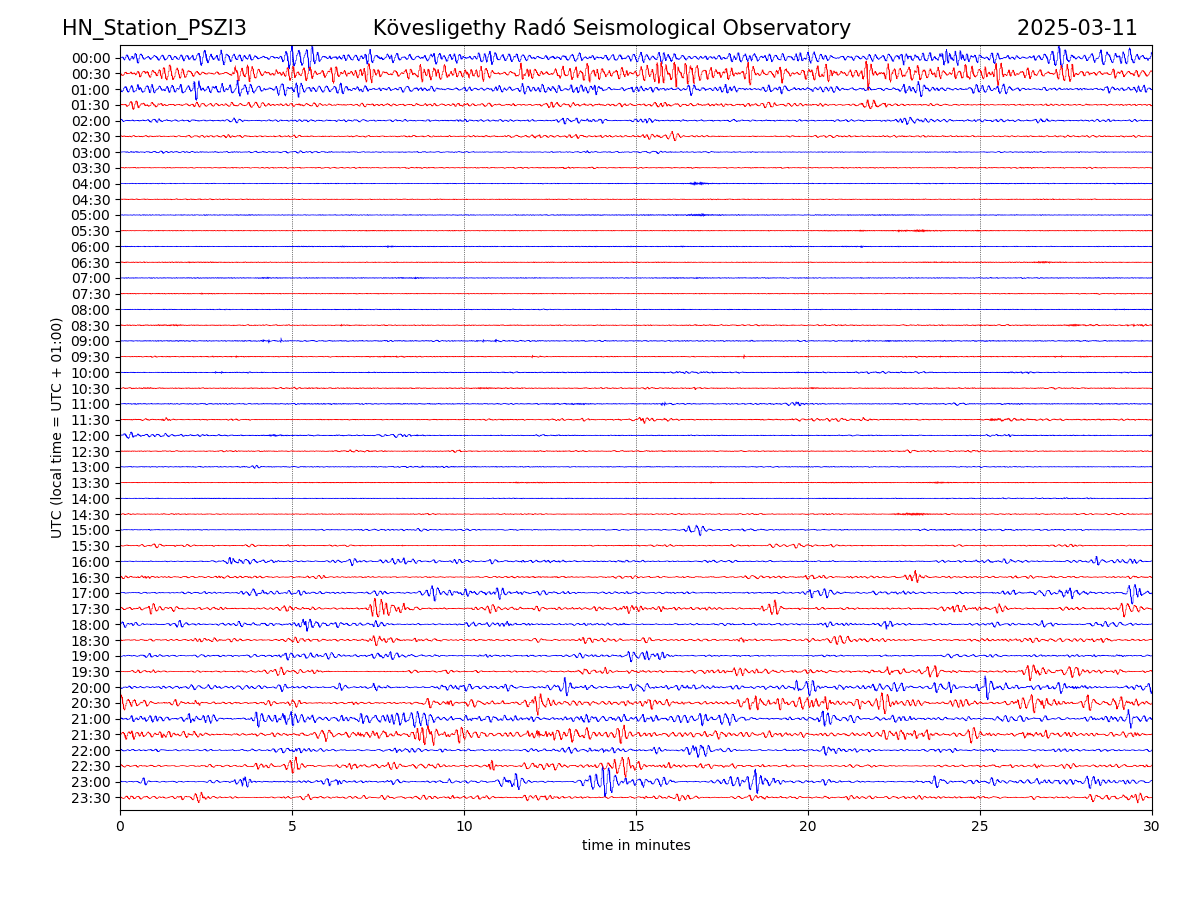
Task: Click the Kövesligethy Radó Seismological Observatory heading
Action: pyautogui.click(x=611, y=28)
